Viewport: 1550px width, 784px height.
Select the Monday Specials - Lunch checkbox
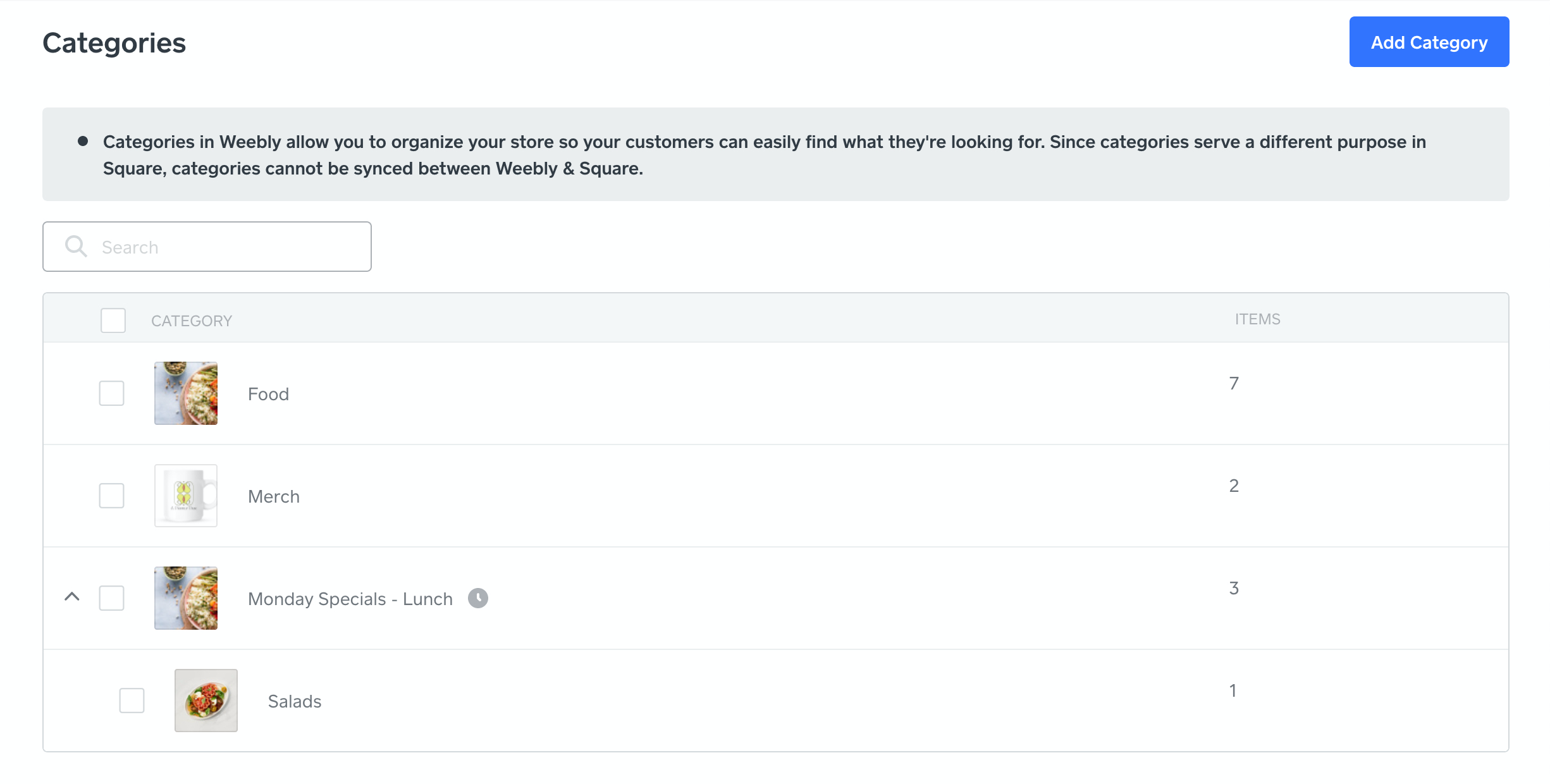pyautogui.click(x=112, y=598)
